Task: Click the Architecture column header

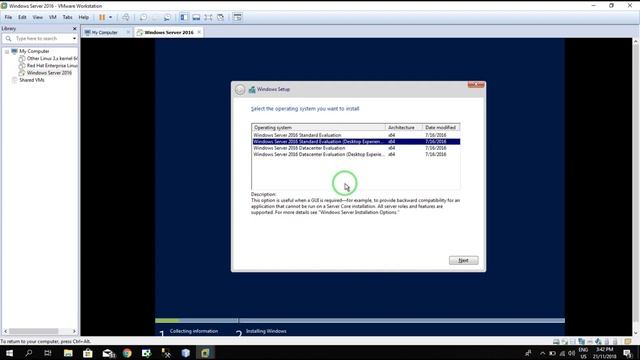Action: 404,127
